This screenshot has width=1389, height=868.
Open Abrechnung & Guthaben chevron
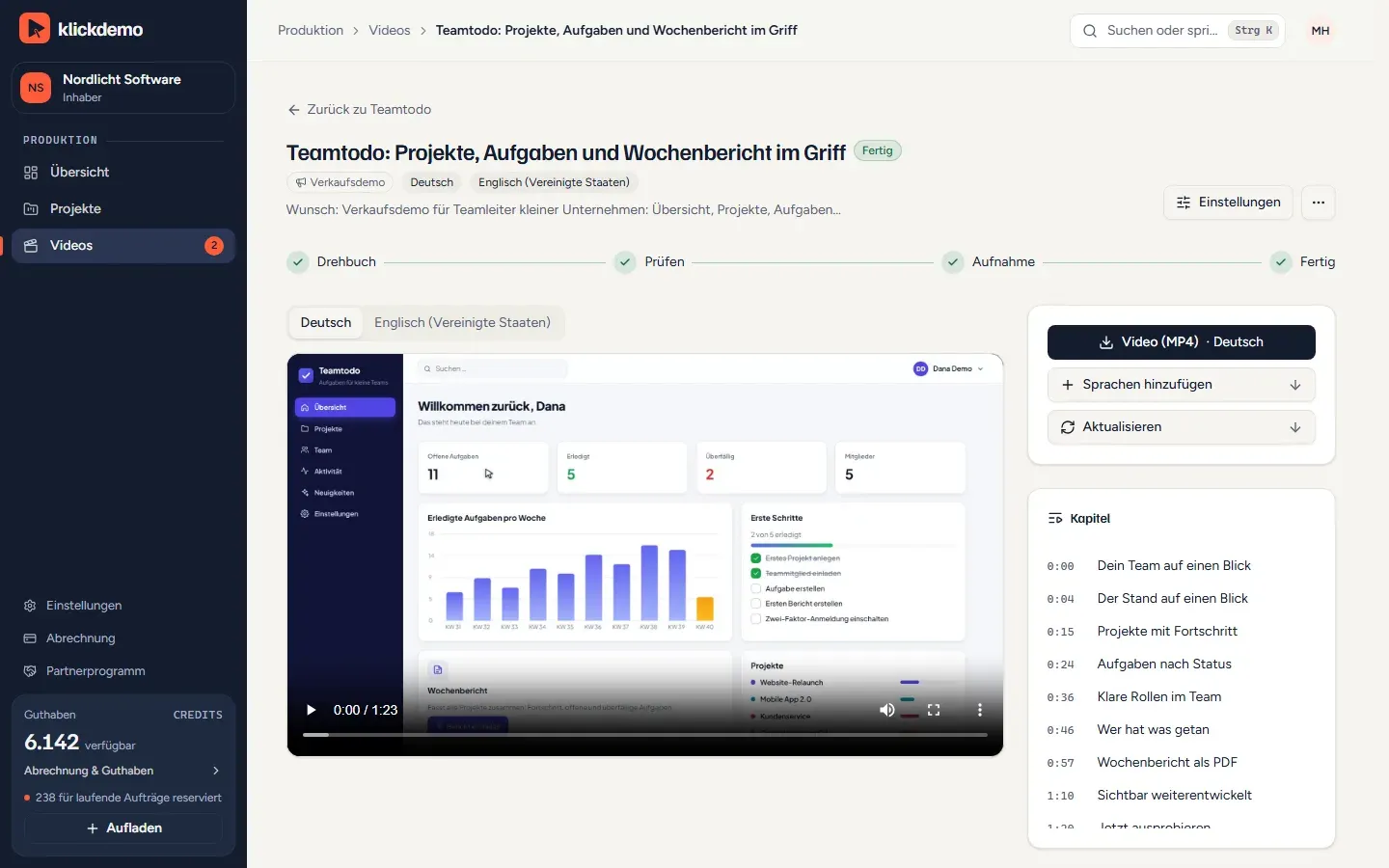coord(216,771)
